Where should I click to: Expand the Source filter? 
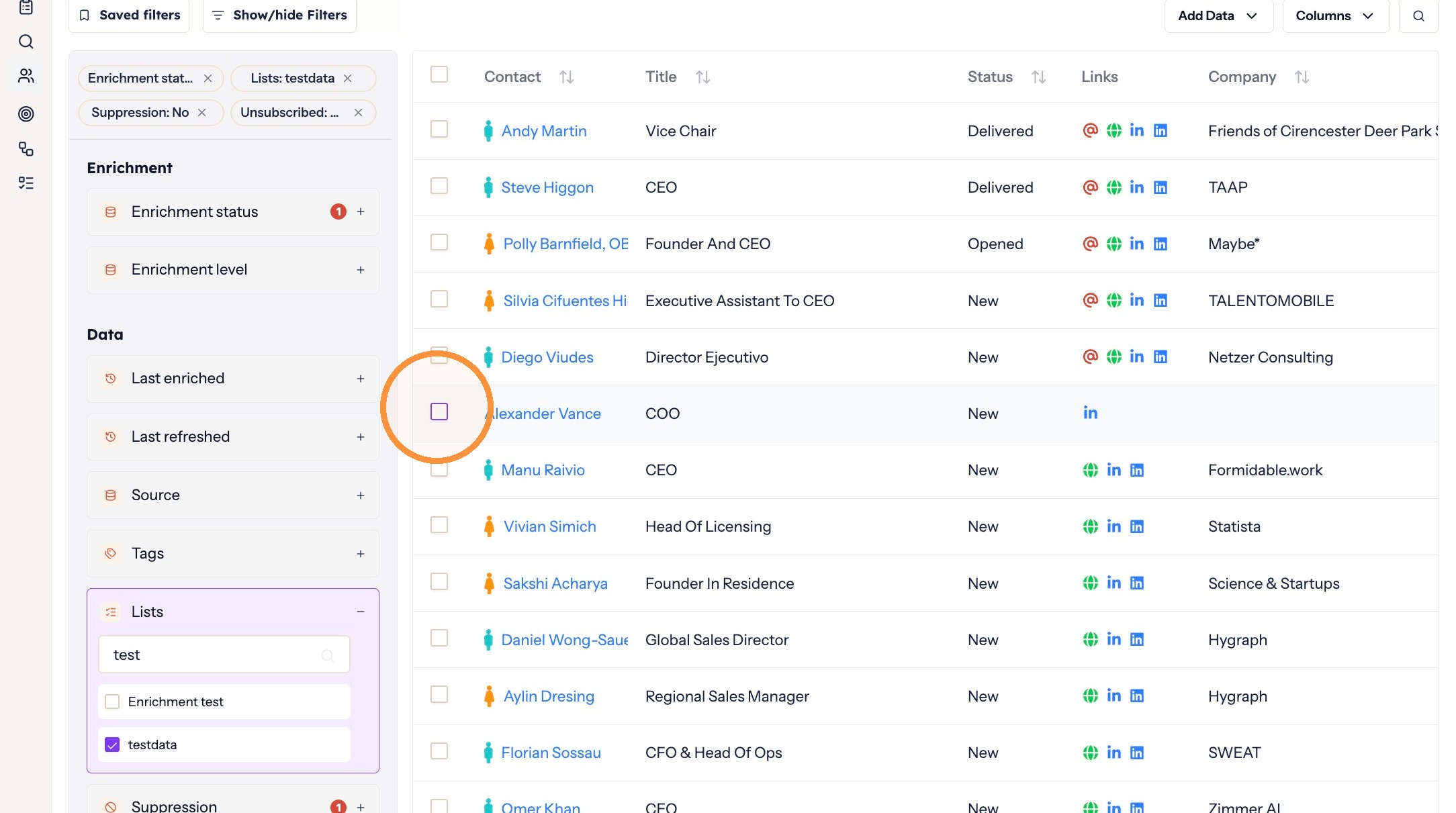(361, 495)
